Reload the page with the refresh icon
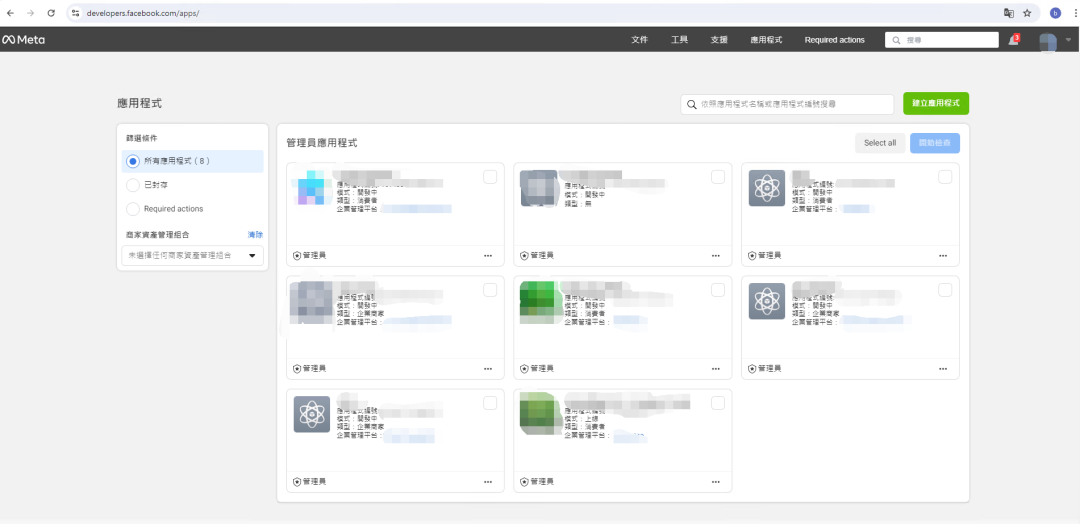The width and height of the screenshot is (1080, 524). pos(51,13)
